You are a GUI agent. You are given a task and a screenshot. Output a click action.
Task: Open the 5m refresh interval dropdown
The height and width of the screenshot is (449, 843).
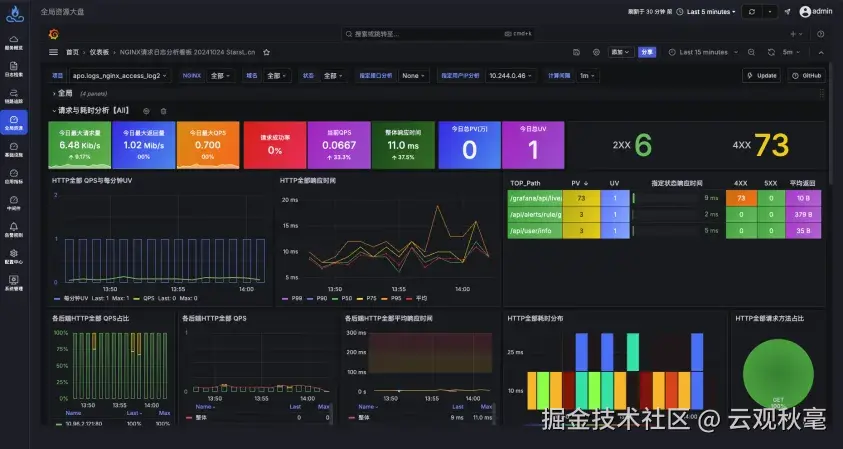[791, 52]
